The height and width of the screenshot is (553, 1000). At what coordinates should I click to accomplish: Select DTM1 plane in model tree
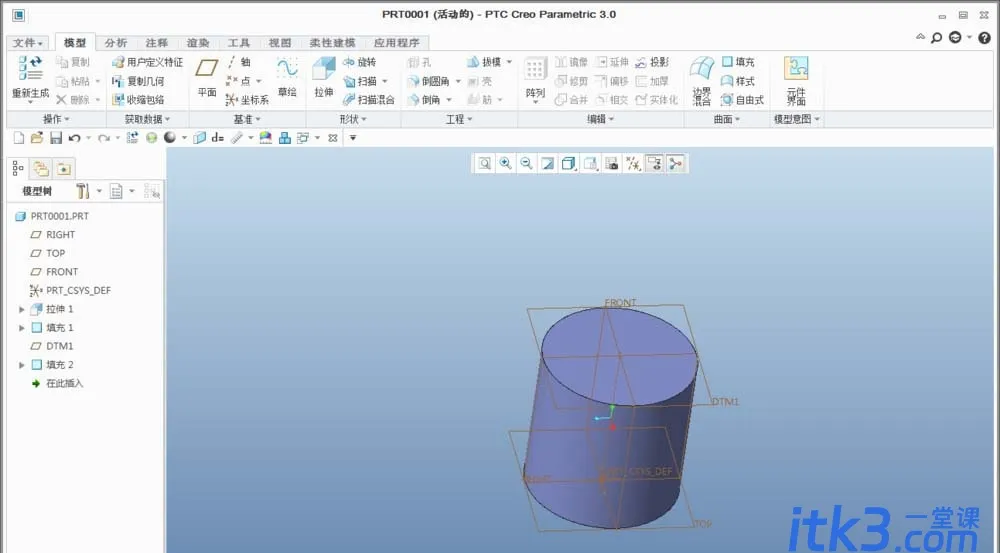tap(52, 346)
